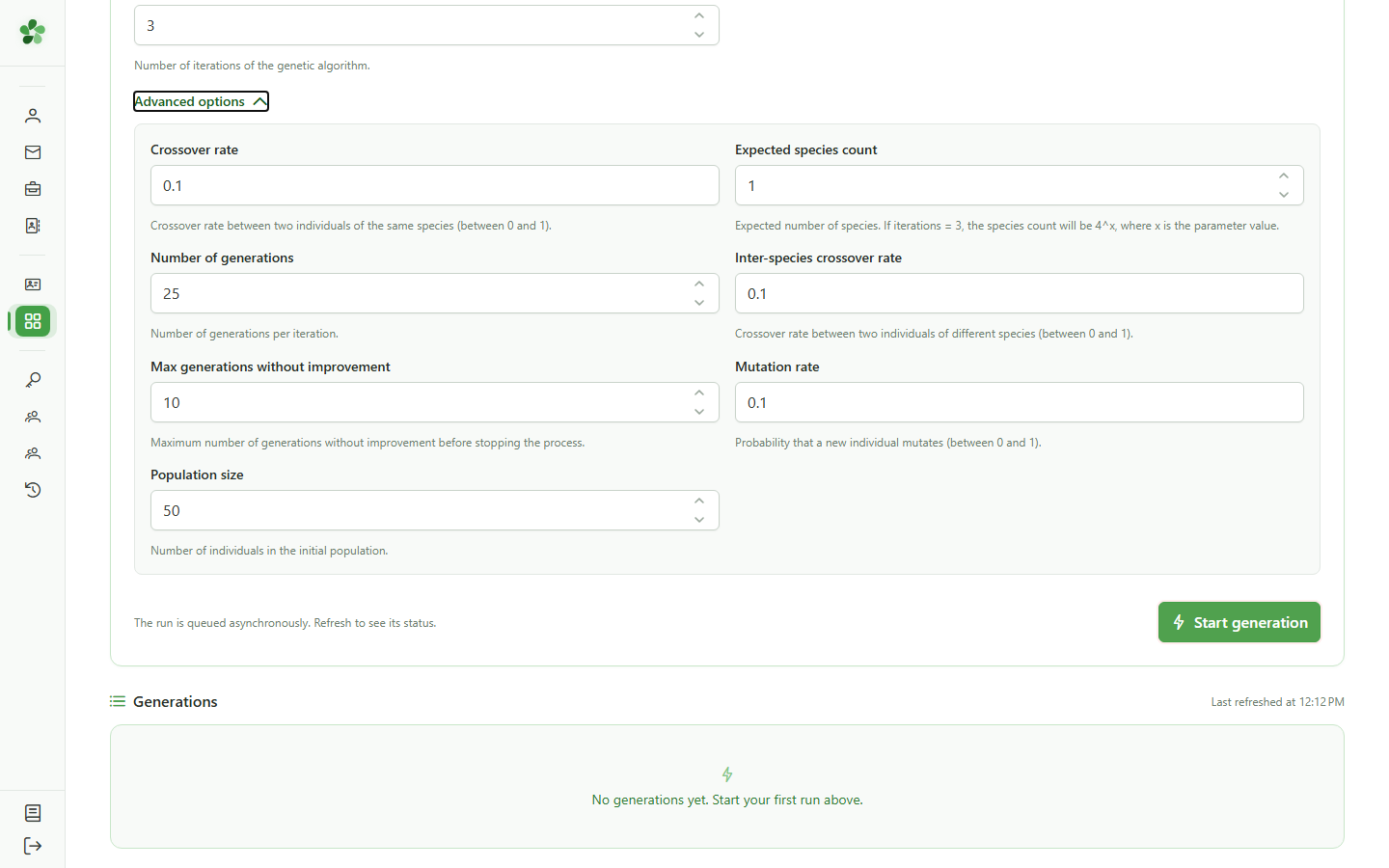Viewport: 1389px width, 868px height.
Task: Click the logout arrow icon
Action: [33, 846]
